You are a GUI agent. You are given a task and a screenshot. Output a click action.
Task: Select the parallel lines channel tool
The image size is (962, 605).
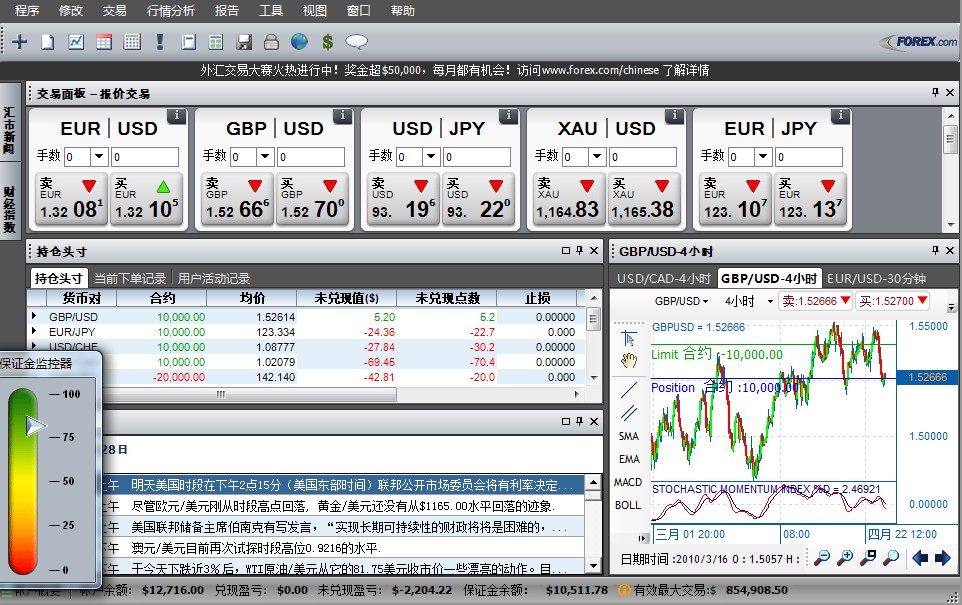click(629, 413)
